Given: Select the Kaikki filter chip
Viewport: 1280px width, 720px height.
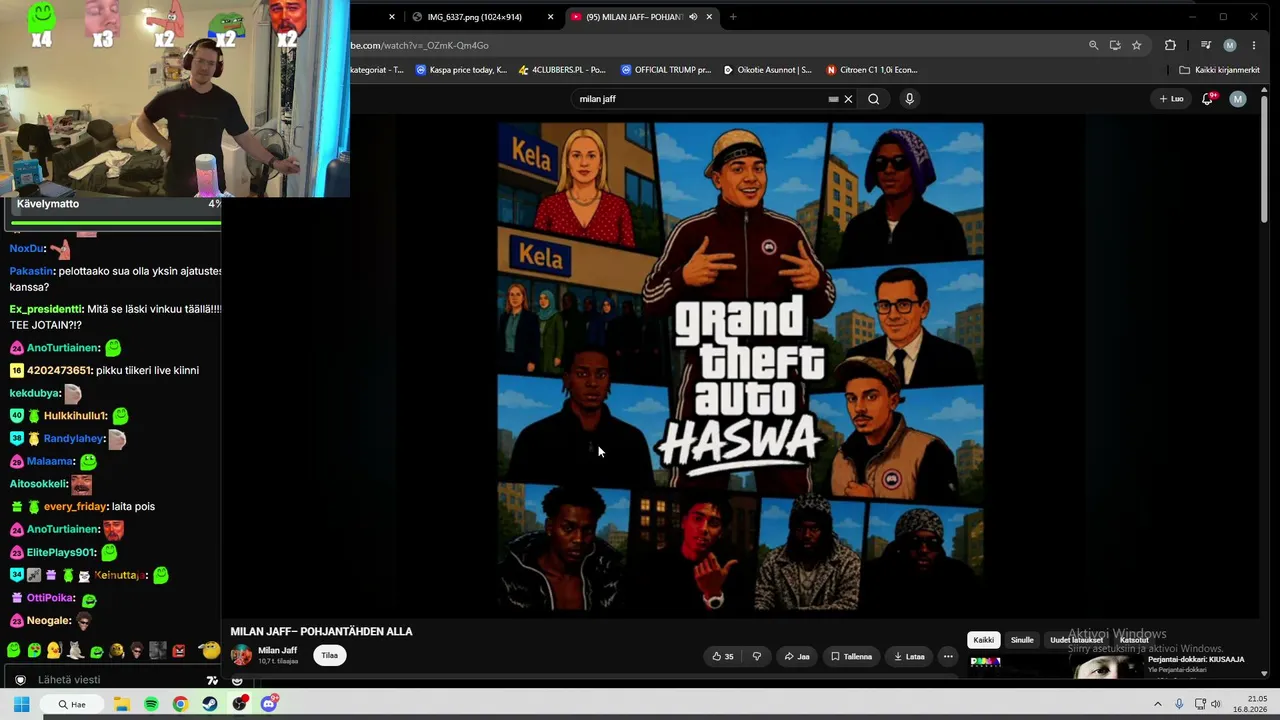Looking at the screenshot, I should pyautogui.click(x=984, y=640).
